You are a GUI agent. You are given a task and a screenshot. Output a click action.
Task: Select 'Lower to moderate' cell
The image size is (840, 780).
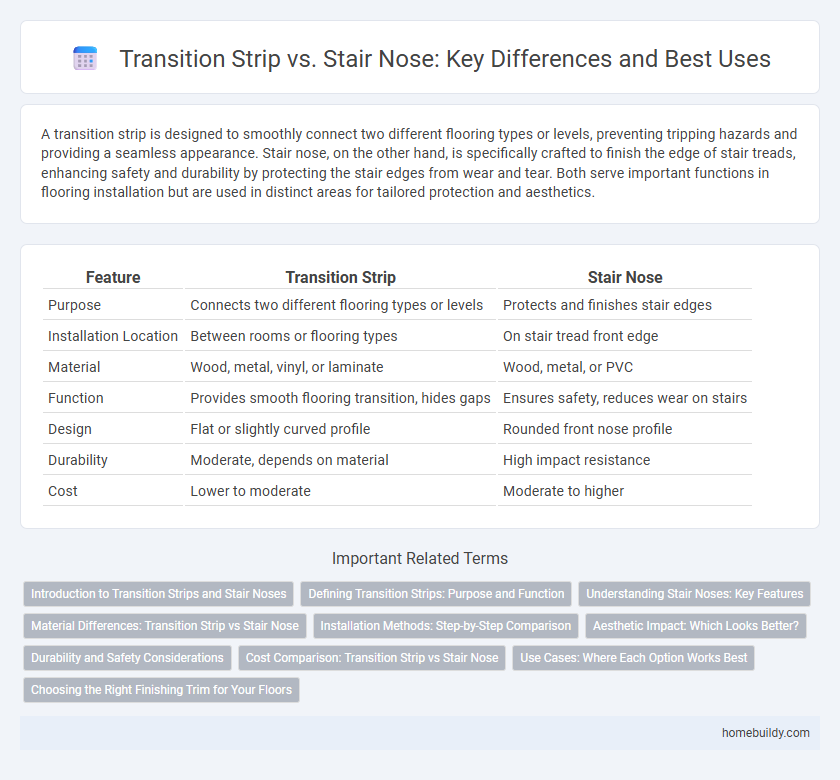tap(341, 491)
